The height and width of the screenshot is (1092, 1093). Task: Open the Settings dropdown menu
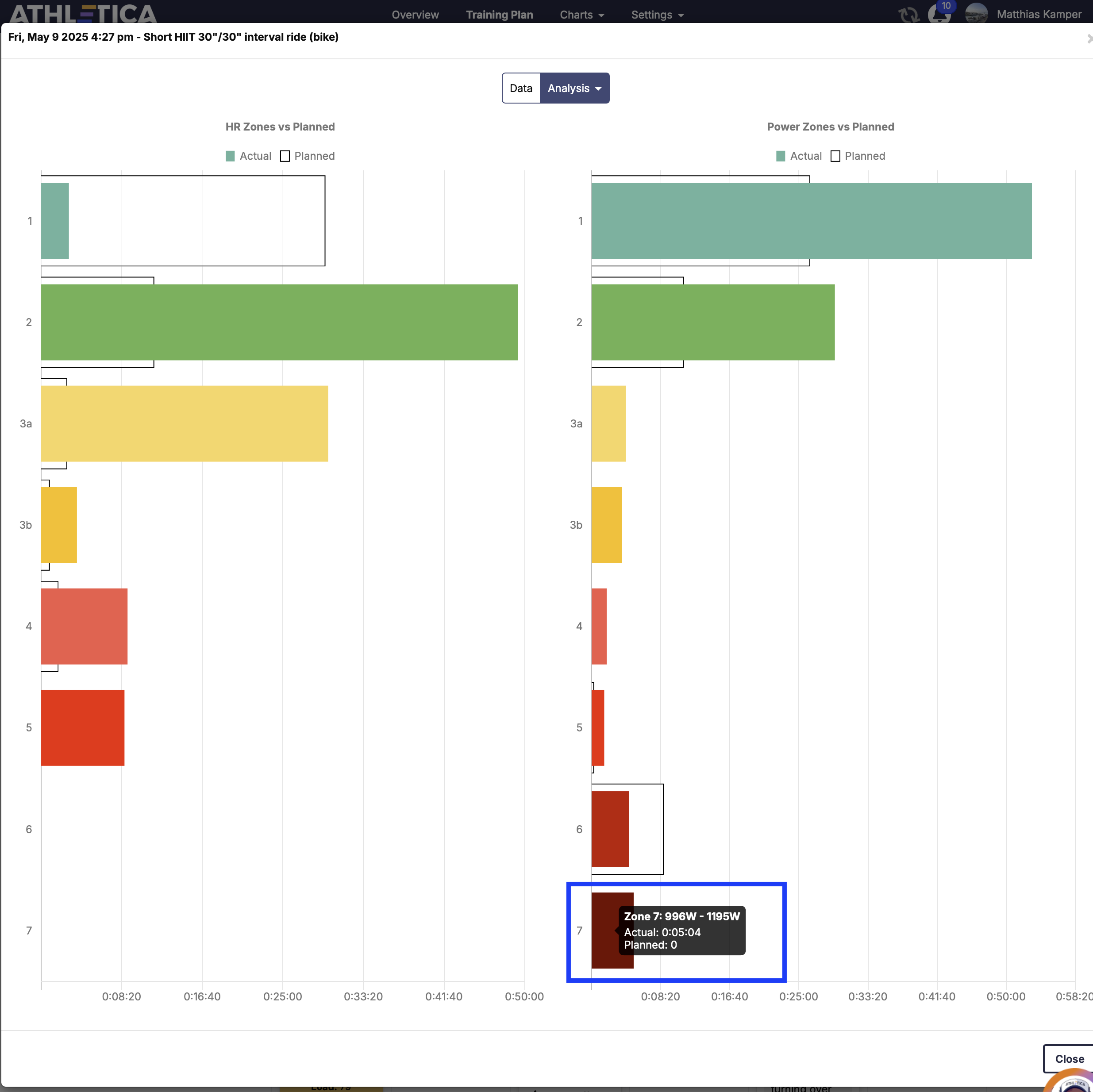click(x=658, y=15)
